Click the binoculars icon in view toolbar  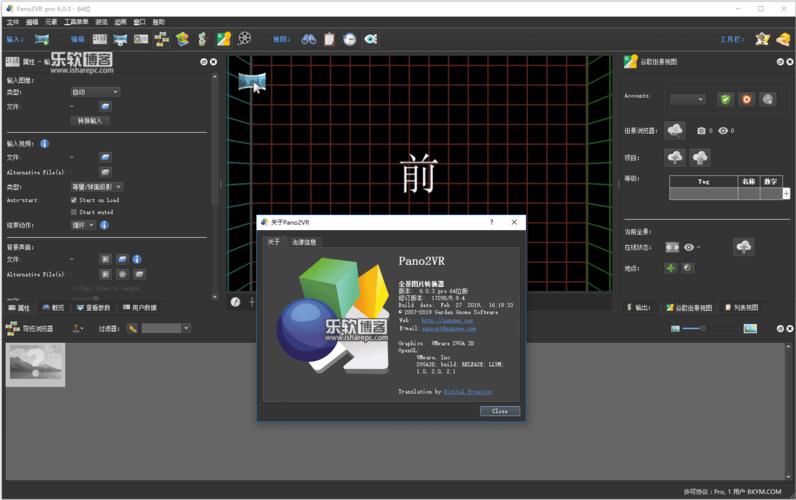tap(308, 39)
